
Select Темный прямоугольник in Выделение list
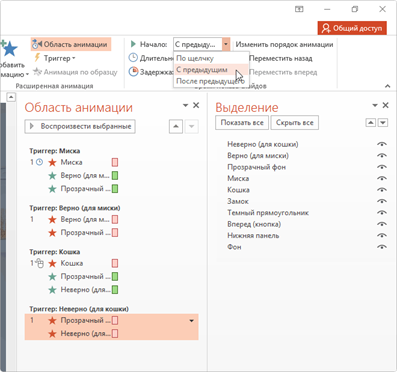[x=268, y=213]
